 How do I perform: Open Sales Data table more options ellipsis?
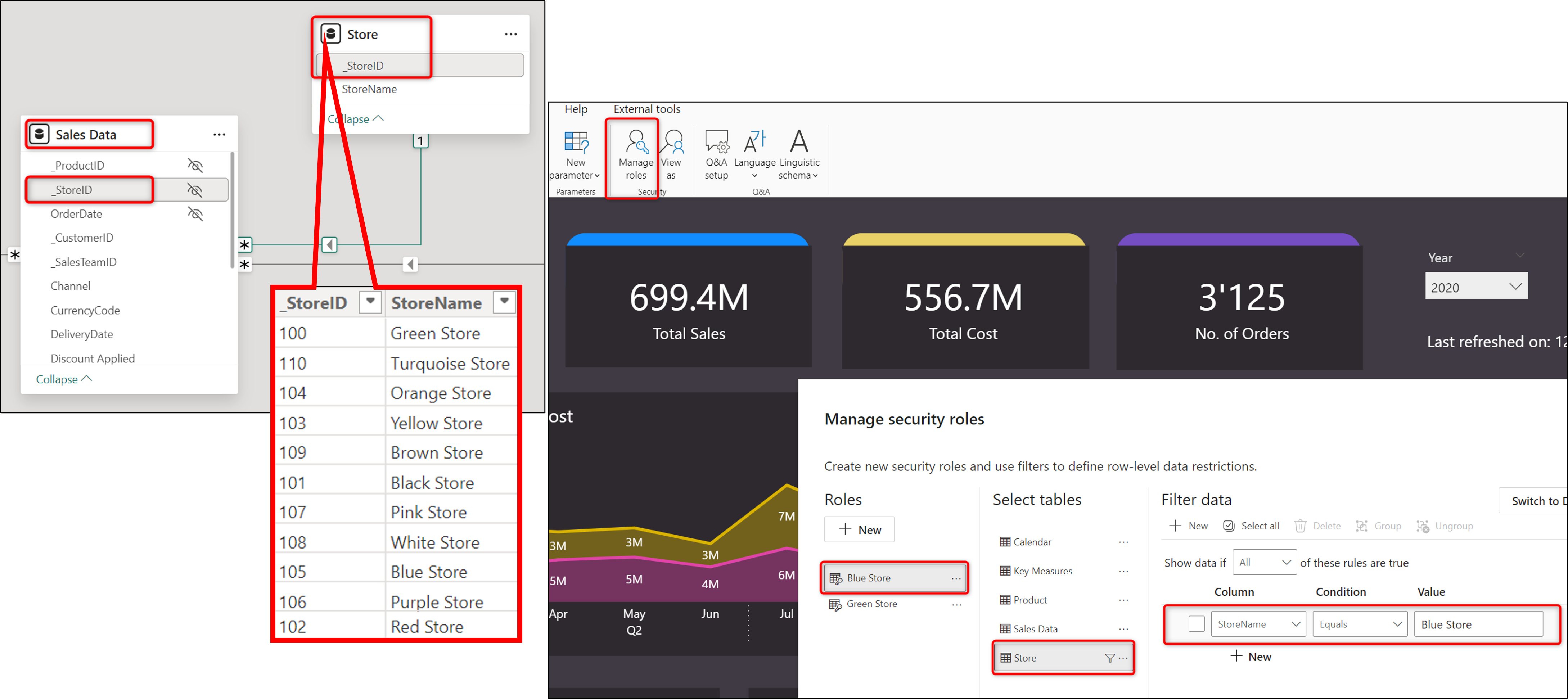[219, 135]
